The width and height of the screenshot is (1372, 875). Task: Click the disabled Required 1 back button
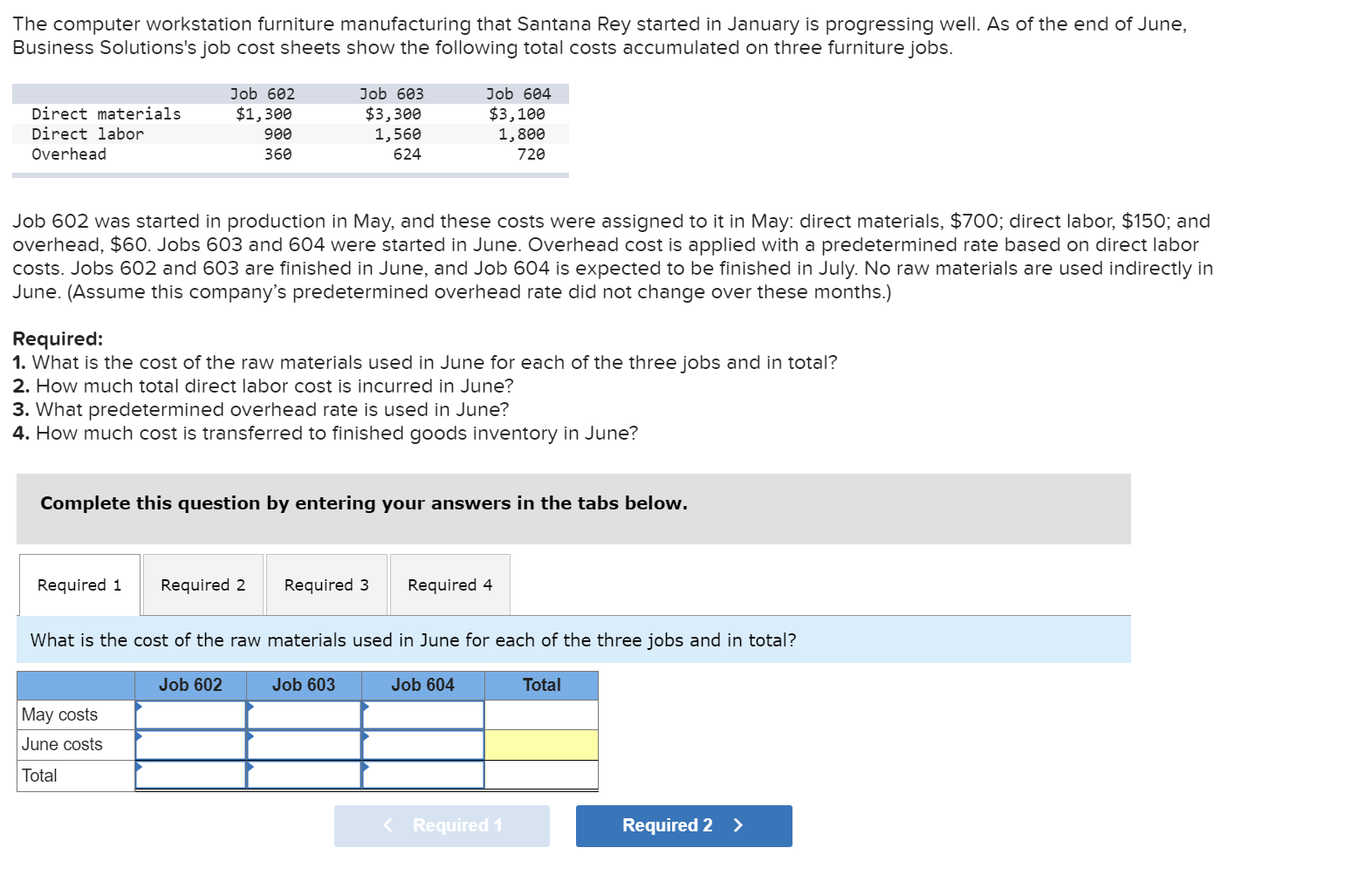pos(442,825)
